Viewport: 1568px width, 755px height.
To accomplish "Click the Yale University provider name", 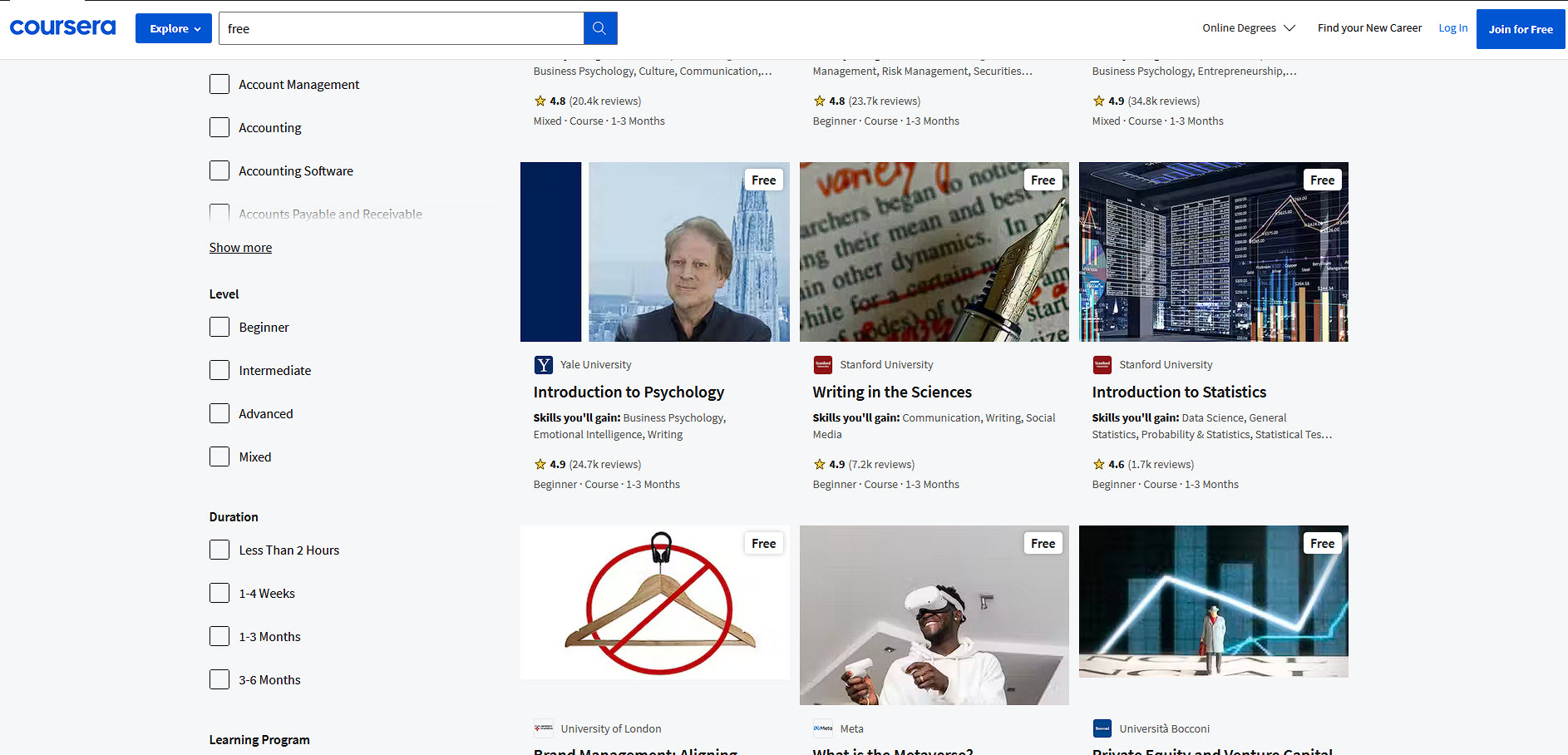I will click(x=596, y=365).
